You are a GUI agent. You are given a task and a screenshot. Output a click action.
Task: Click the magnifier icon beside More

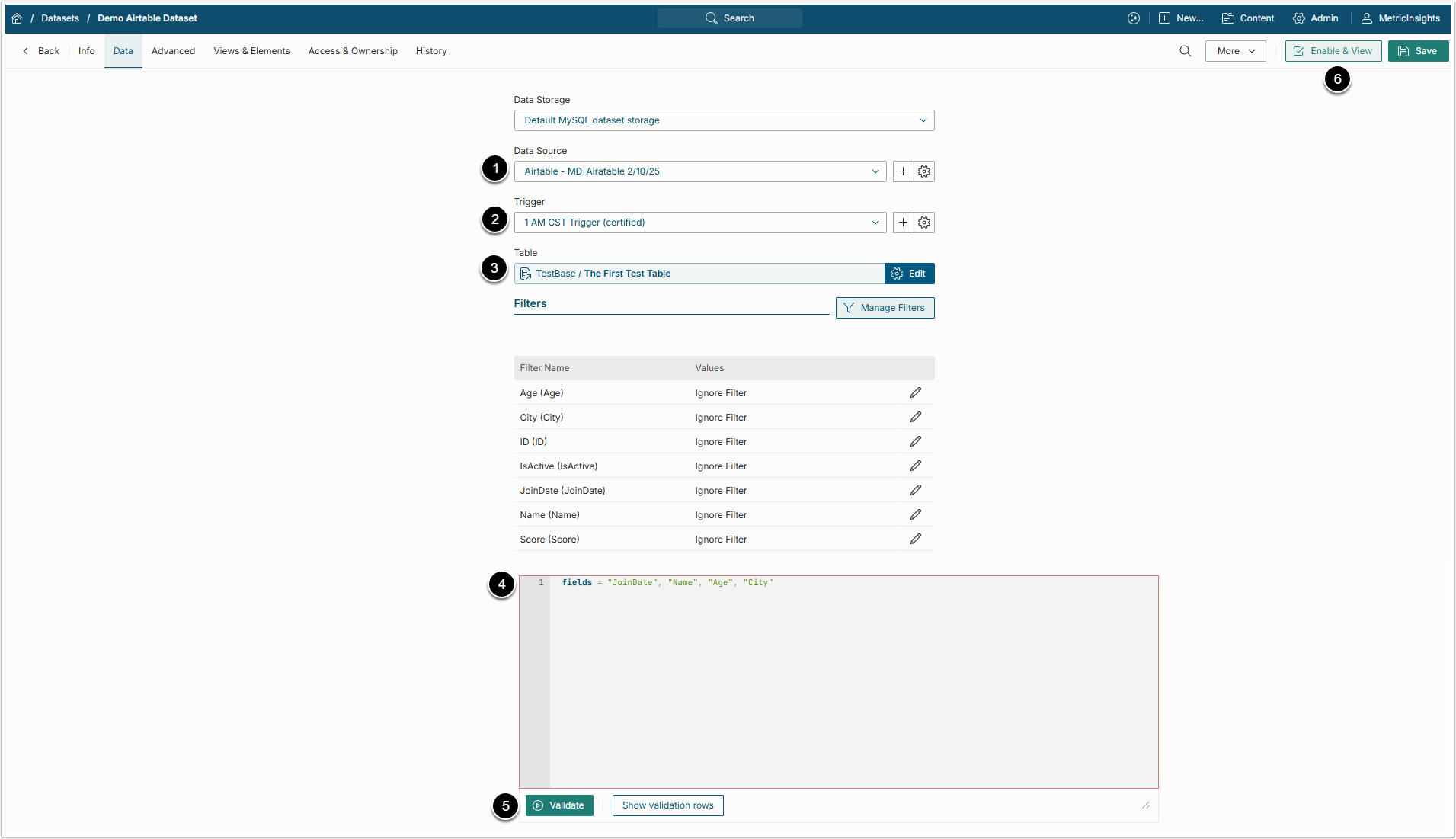pos(1185,51)
